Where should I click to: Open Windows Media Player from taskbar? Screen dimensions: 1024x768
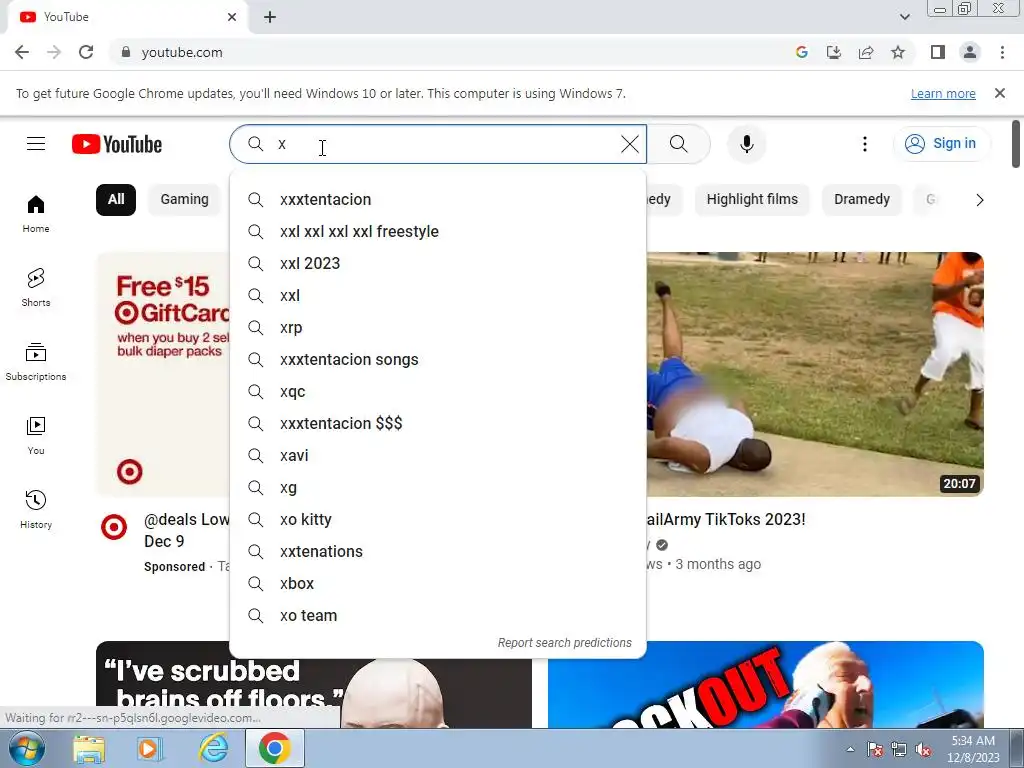[150, 749]
